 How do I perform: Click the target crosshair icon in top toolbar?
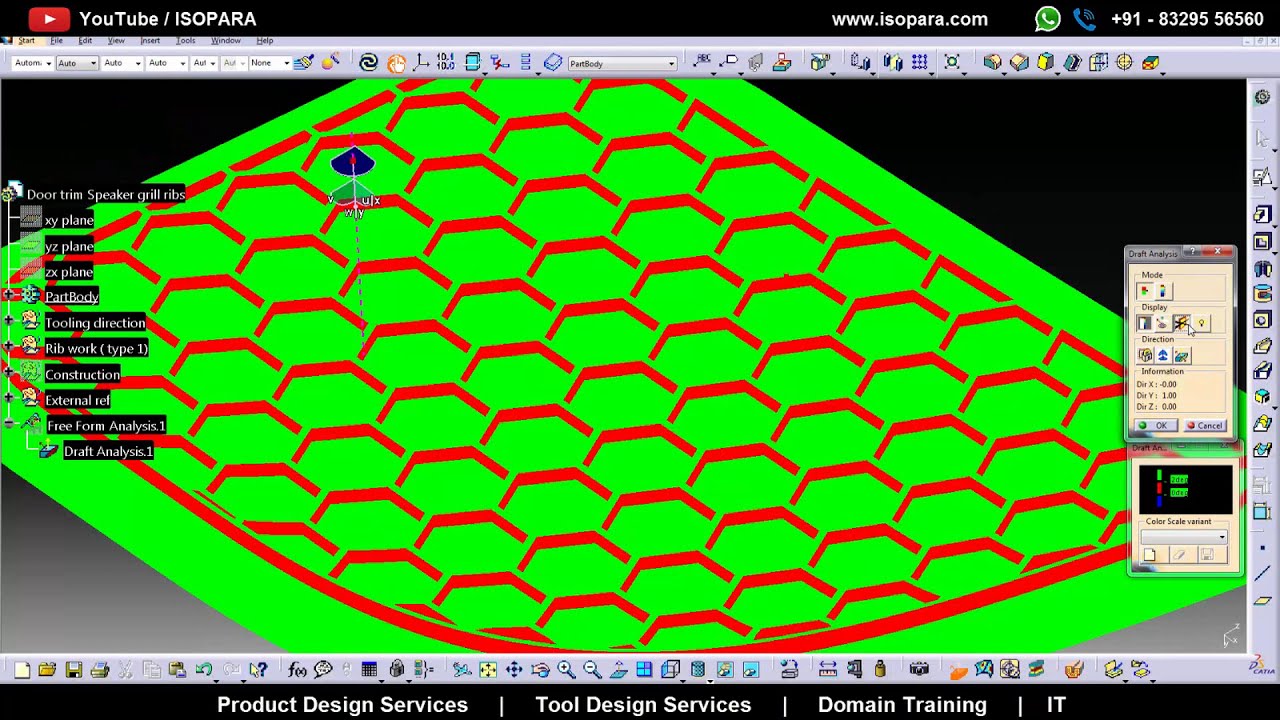pos(1124,63)
